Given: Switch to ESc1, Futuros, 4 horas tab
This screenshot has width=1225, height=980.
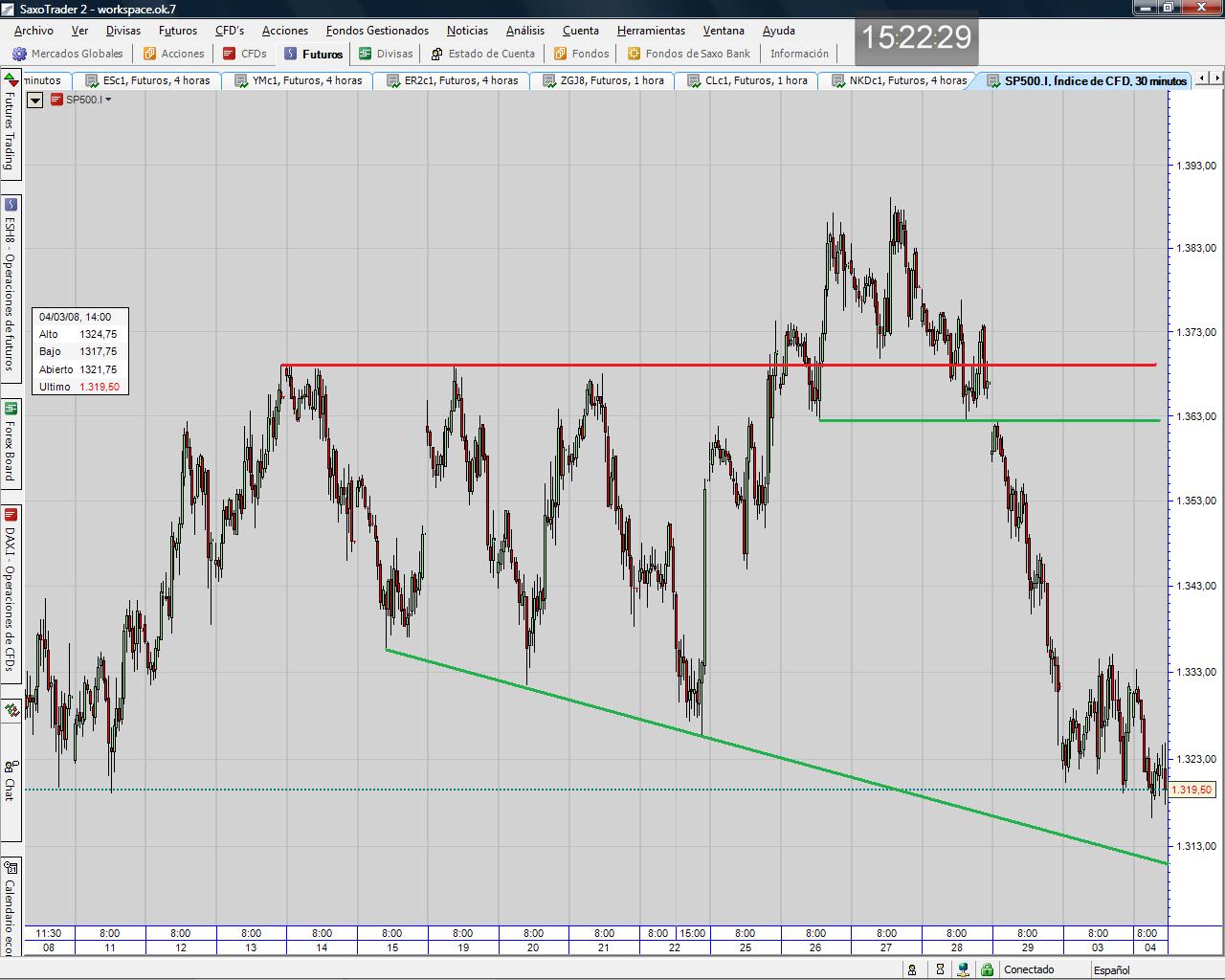Looking at the screenshot, I should 148,80.
